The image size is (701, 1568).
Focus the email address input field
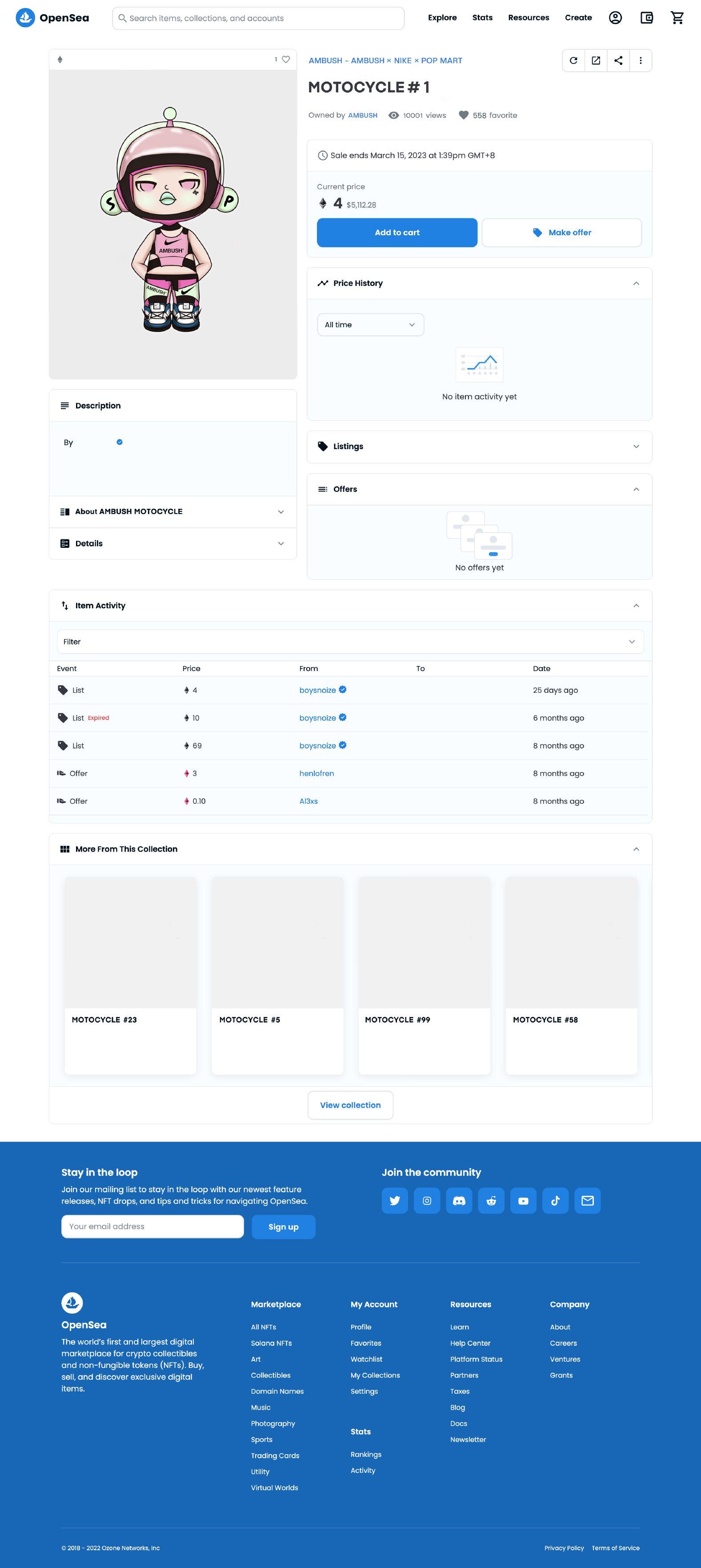click(x=153, y=1226)
